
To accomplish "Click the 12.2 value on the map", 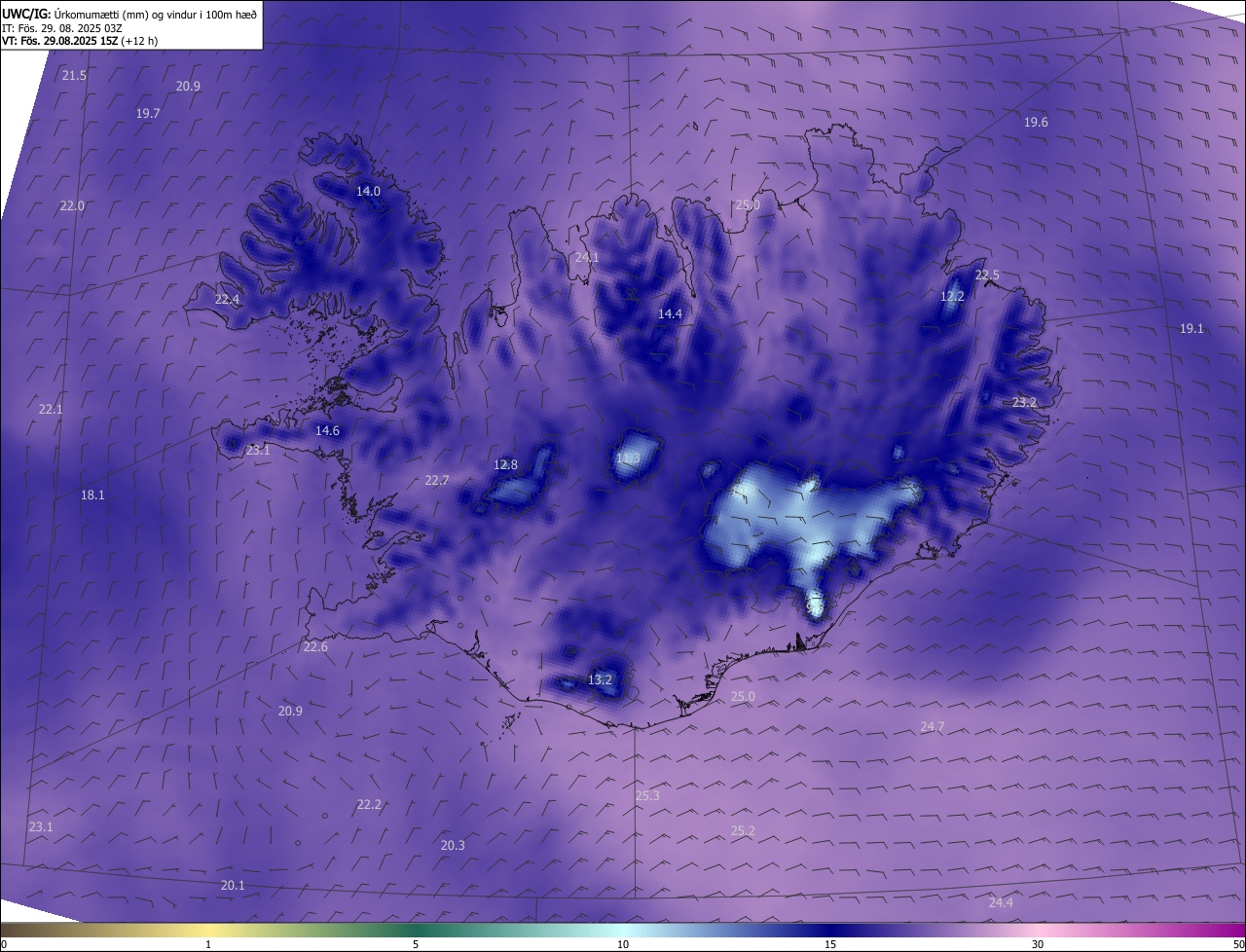I will pyautogui.click(x=952, y=297).
